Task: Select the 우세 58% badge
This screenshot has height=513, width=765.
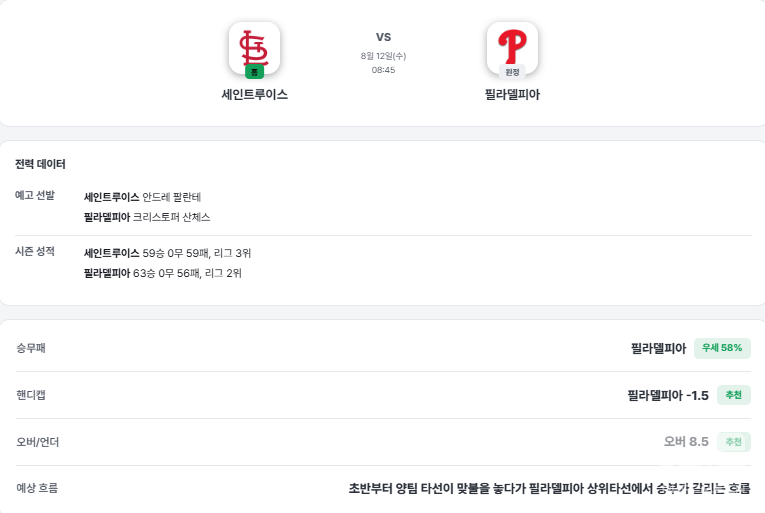Action: (x=722, y=348)
